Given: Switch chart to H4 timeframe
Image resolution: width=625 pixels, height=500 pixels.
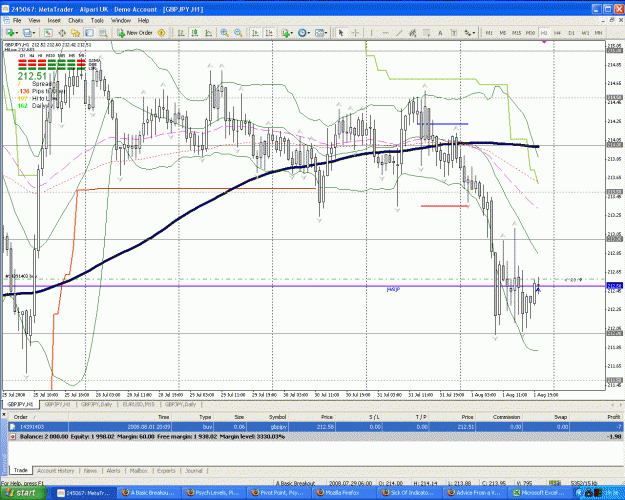Looking at the screenshot, I should tap(557, 33).
